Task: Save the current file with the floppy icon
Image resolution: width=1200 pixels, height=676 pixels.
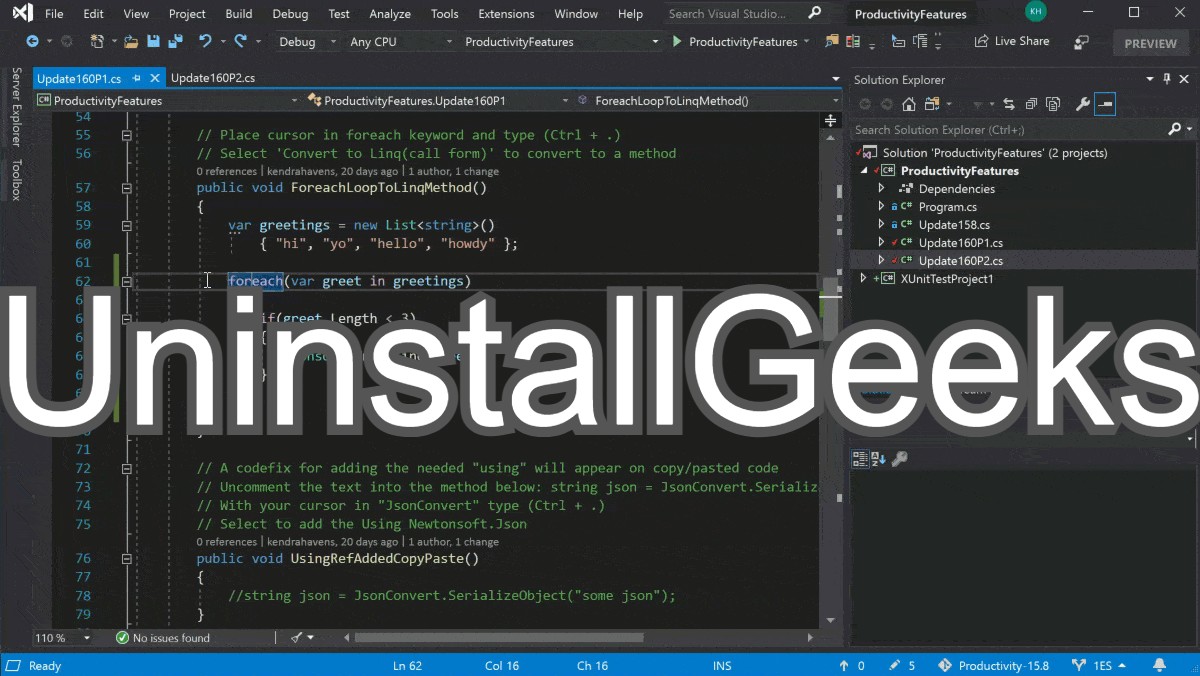Action: (x=153, y=42)
